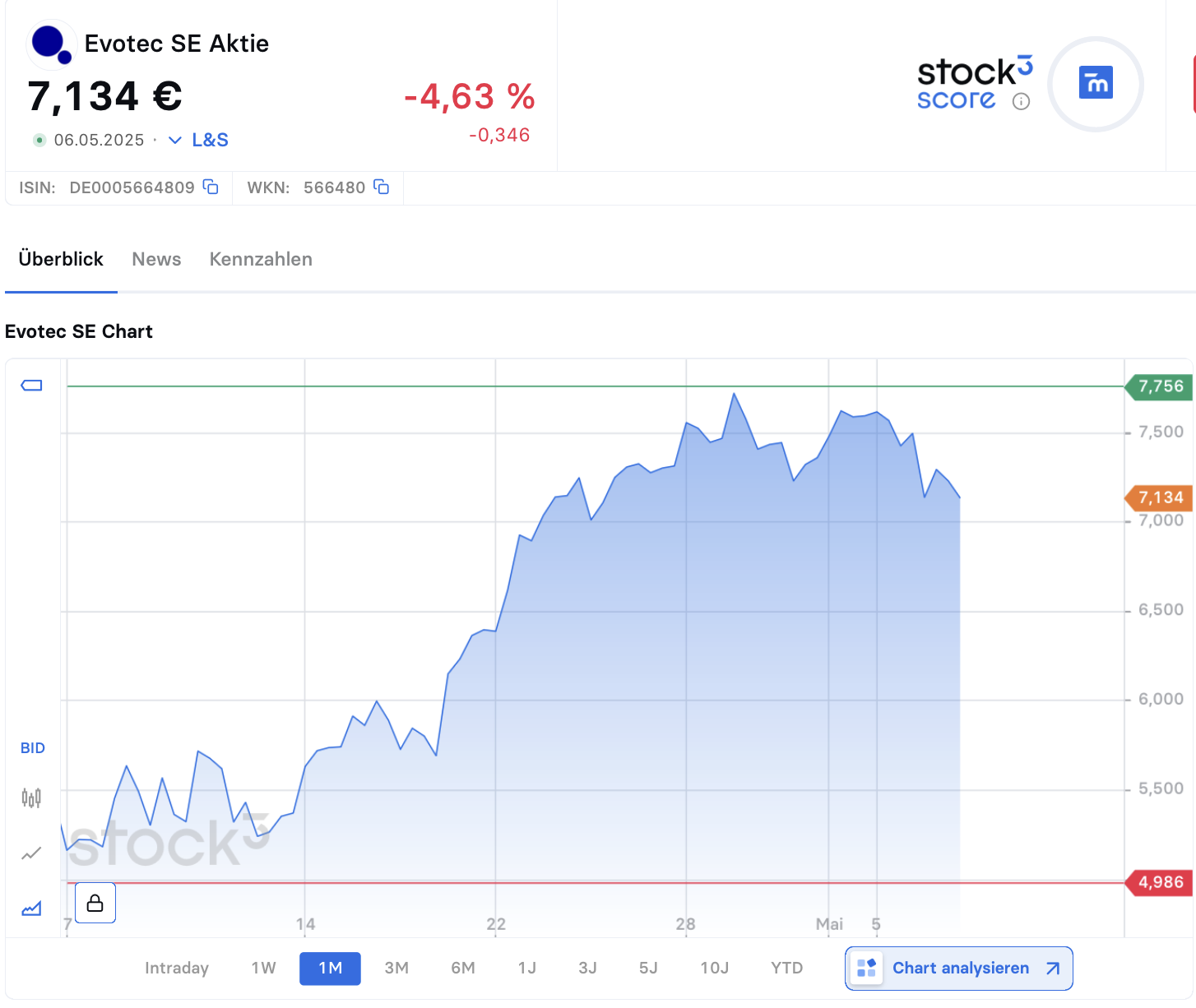Screen dimensions: 1196x1008
Task: Click the red 4,986 low marker
Action: tap(1158, 882)
